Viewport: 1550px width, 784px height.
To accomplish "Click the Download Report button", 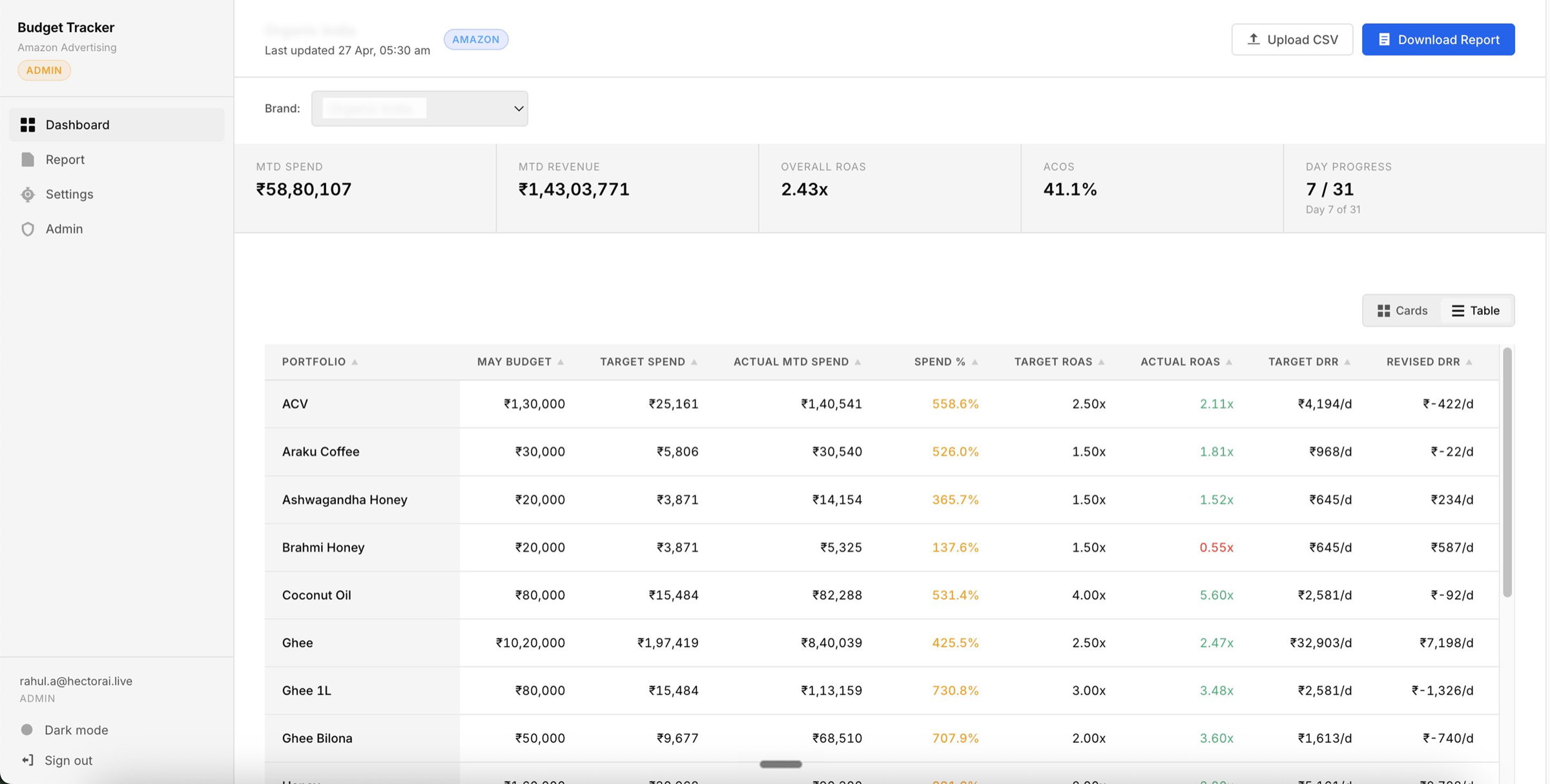I will point(1438,39).
